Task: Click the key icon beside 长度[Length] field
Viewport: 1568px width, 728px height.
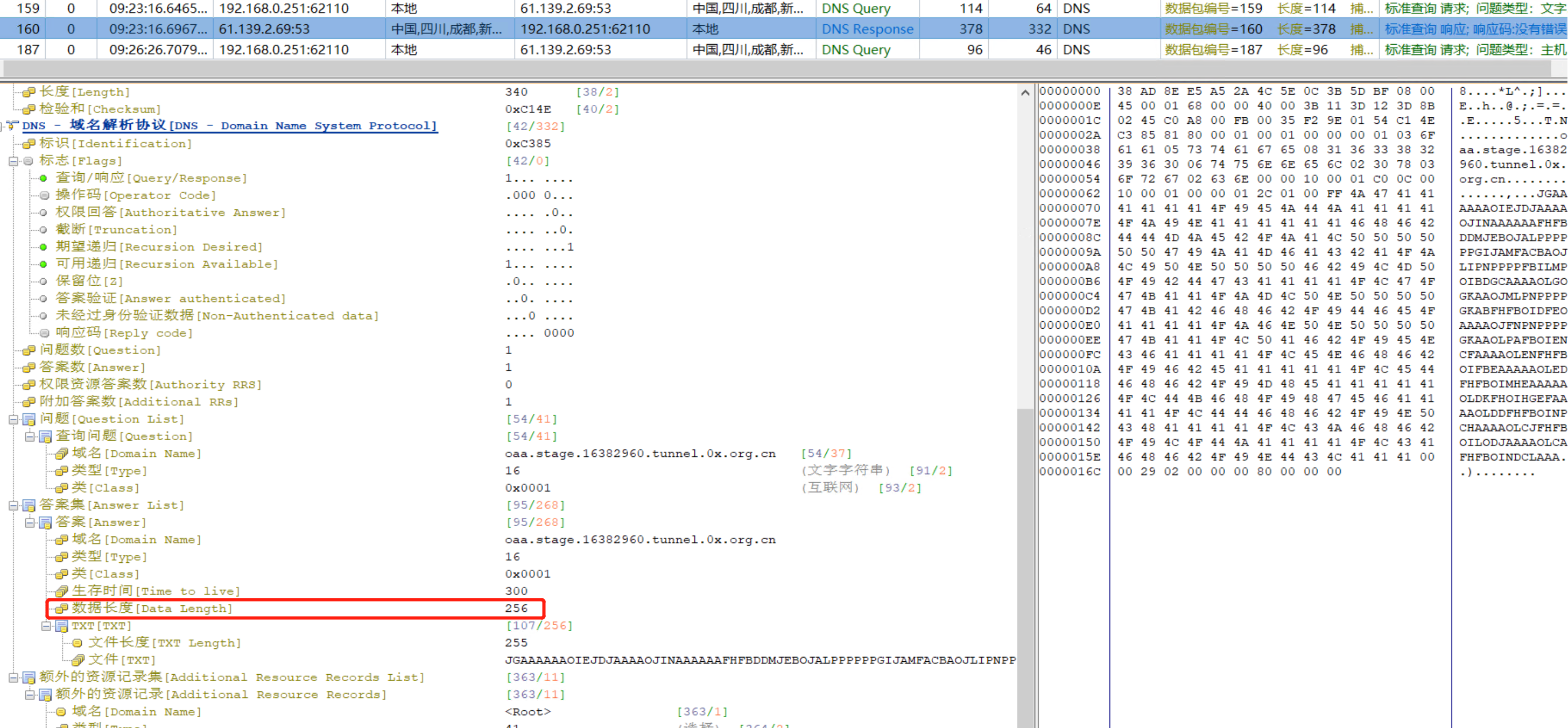Action: click(29, 93)
